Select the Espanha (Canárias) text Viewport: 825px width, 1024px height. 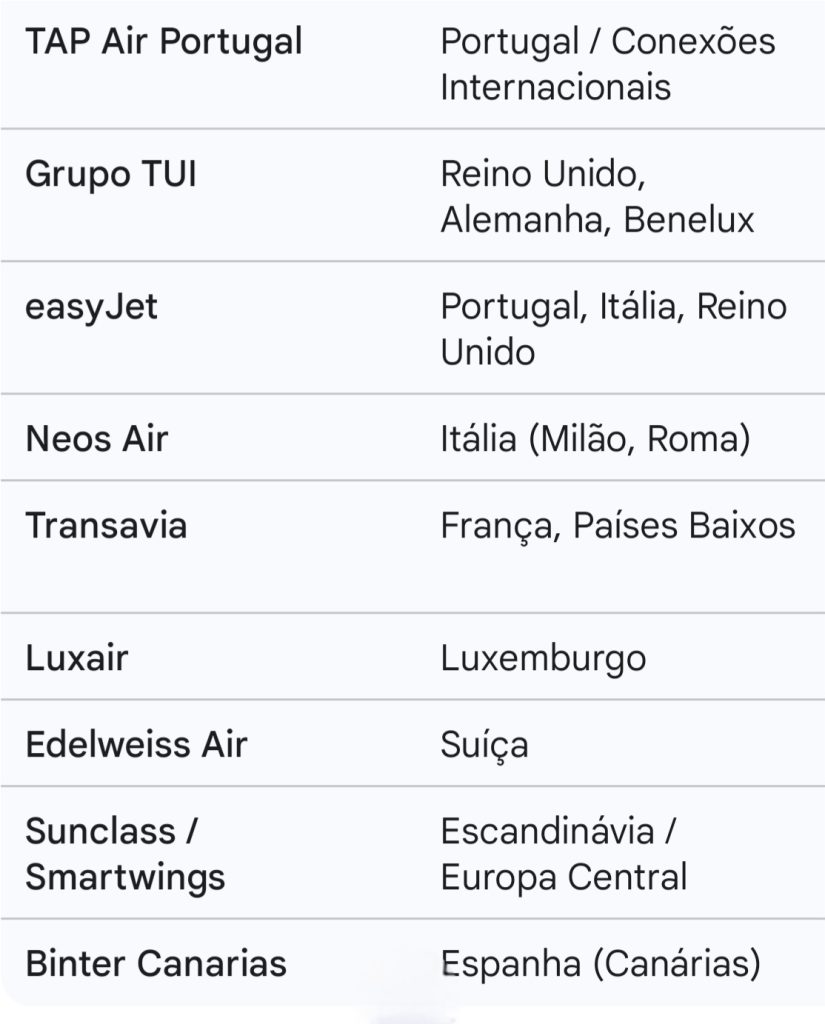click(600, 964)
